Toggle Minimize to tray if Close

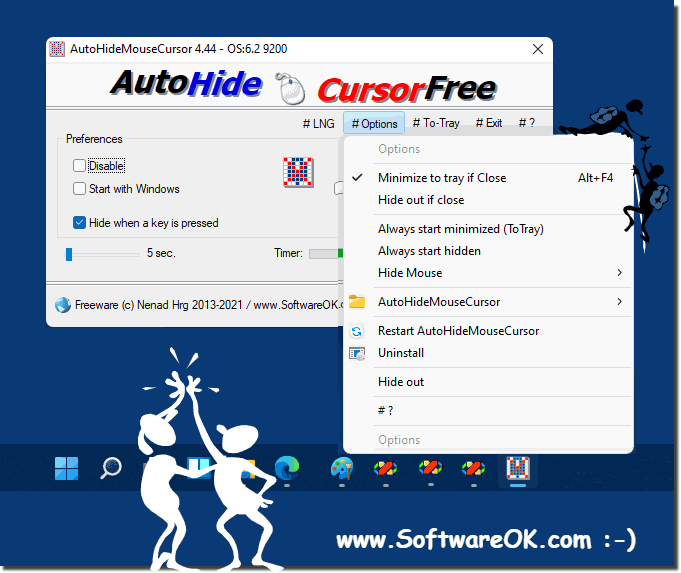pyautogui.click(x=488, y=178)
